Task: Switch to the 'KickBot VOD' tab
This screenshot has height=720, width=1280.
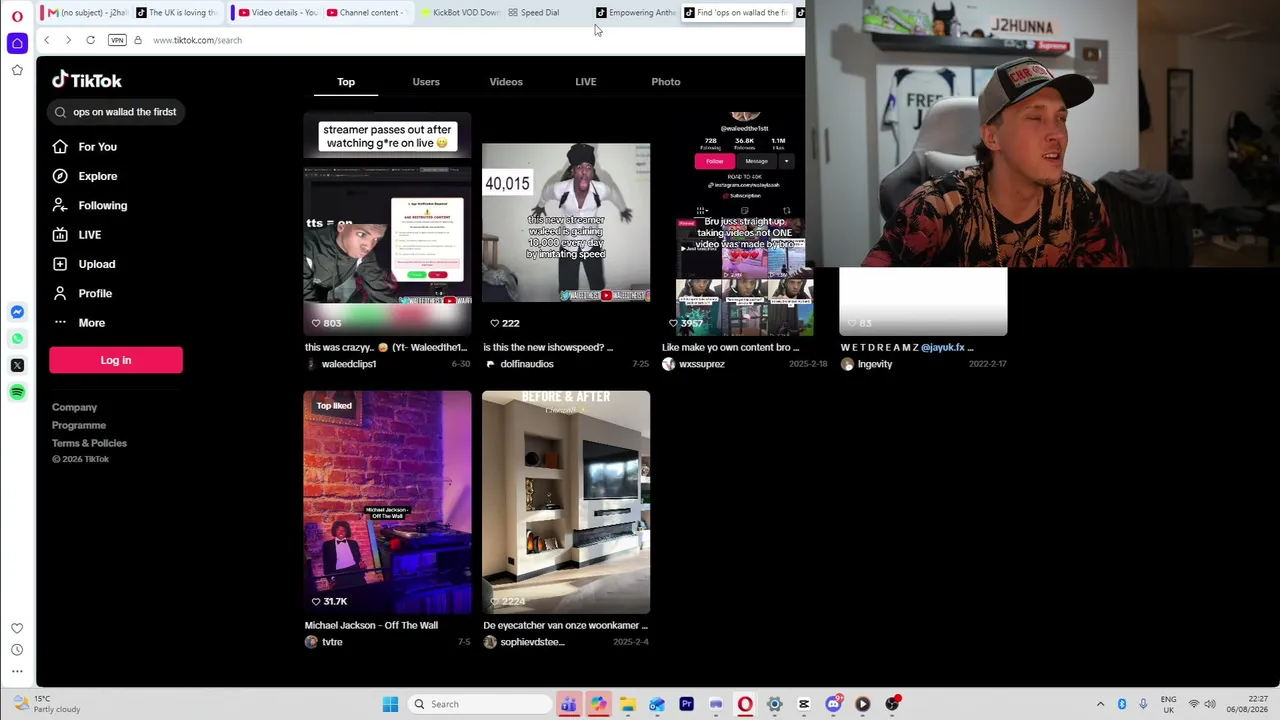Action: [460, 12]
